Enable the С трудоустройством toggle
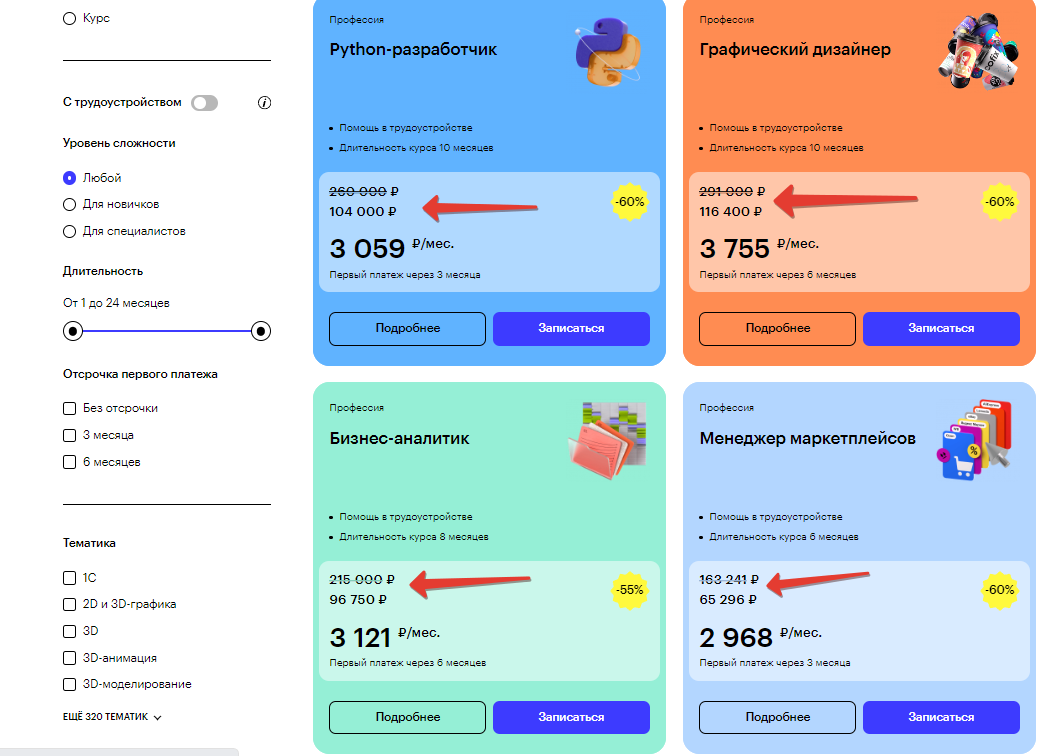 (204, 102)
